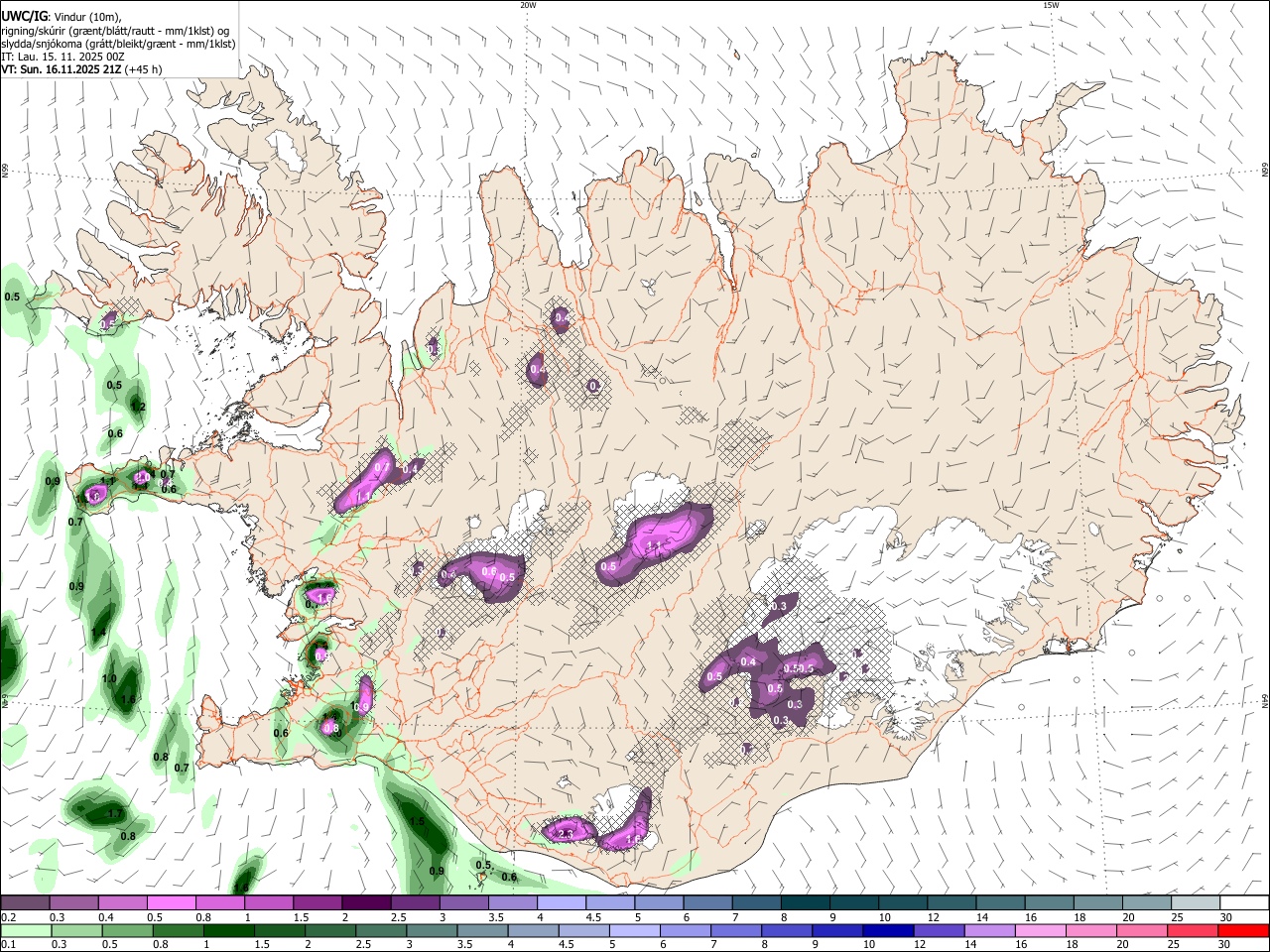Select the deep blue swatch labeled 10 in lower scale

click(x=889, y=931)
